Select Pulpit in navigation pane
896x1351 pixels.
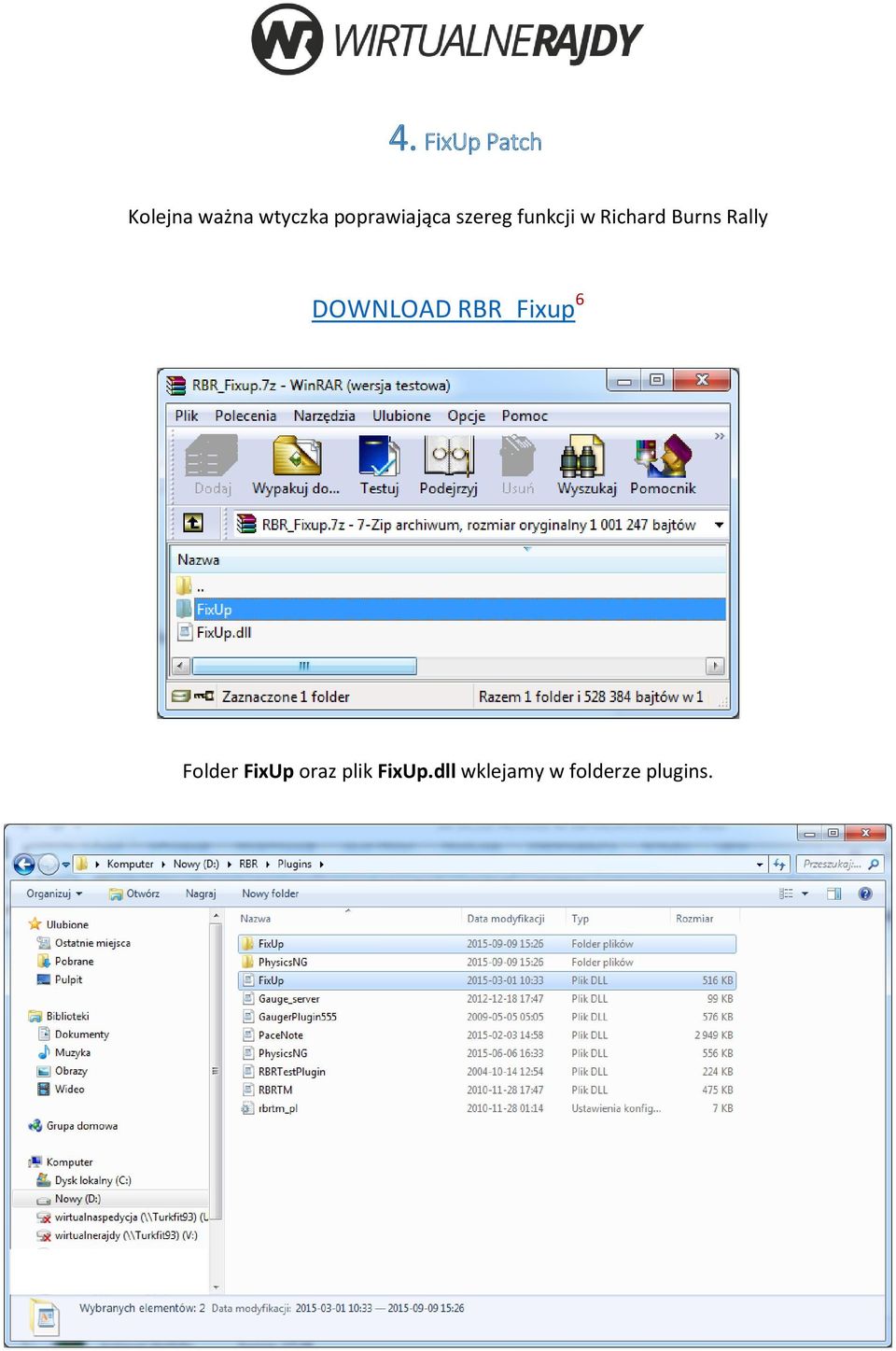68,979
